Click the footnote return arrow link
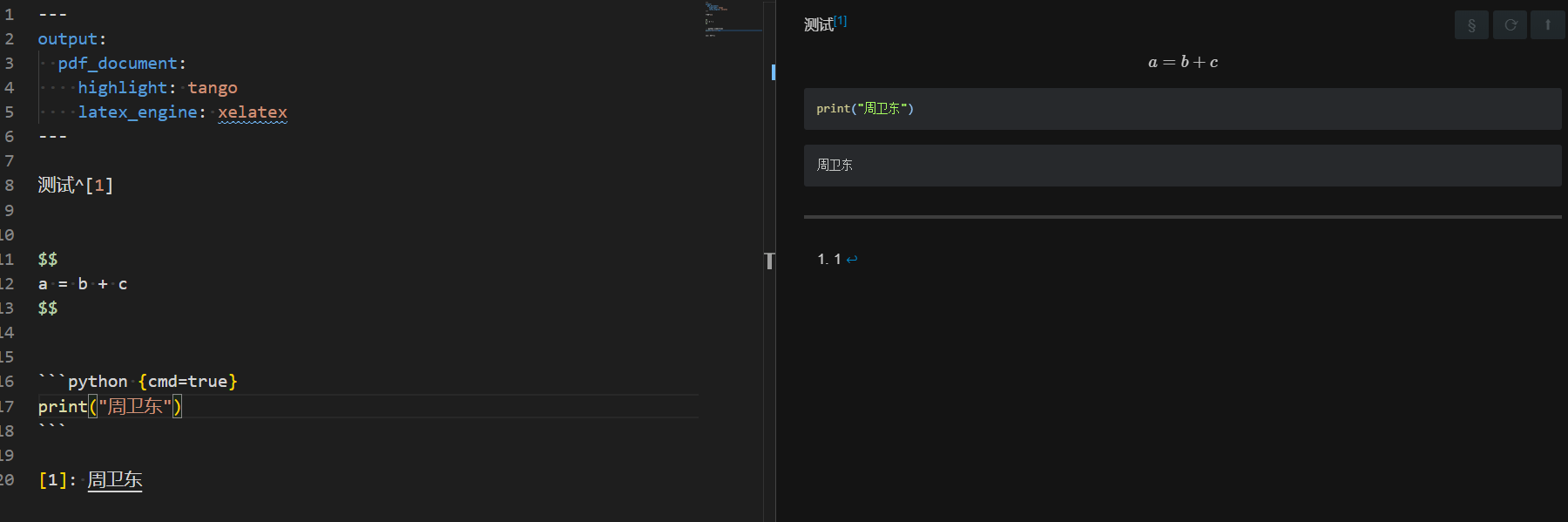Screen dimensions: 1568x522 [852, 259]
